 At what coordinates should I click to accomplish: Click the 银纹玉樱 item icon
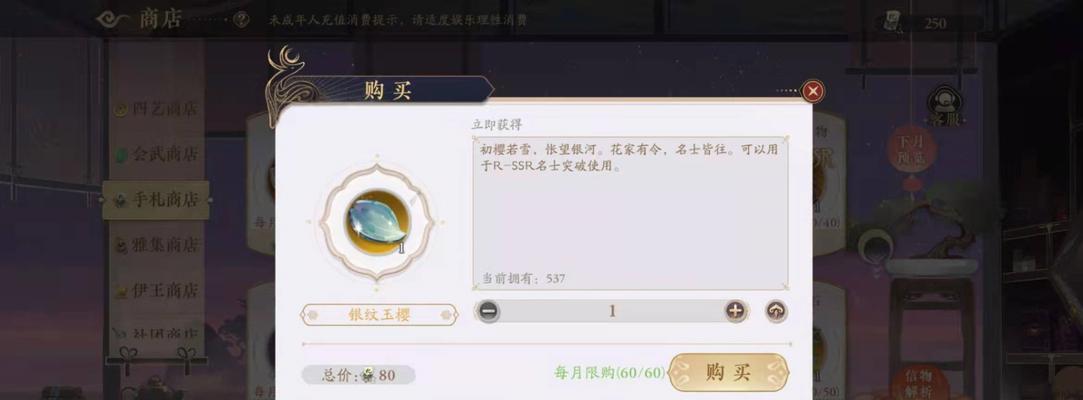pyautogui.click(x=377, y=222)
